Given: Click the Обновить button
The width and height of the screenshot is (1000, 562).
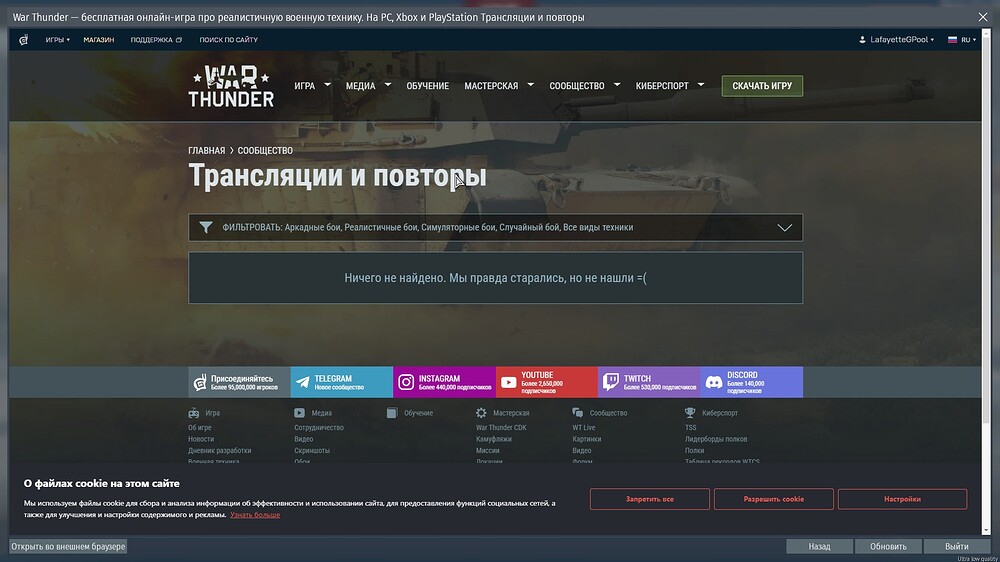Looking at the screenshot, I should tap(888, 547).
